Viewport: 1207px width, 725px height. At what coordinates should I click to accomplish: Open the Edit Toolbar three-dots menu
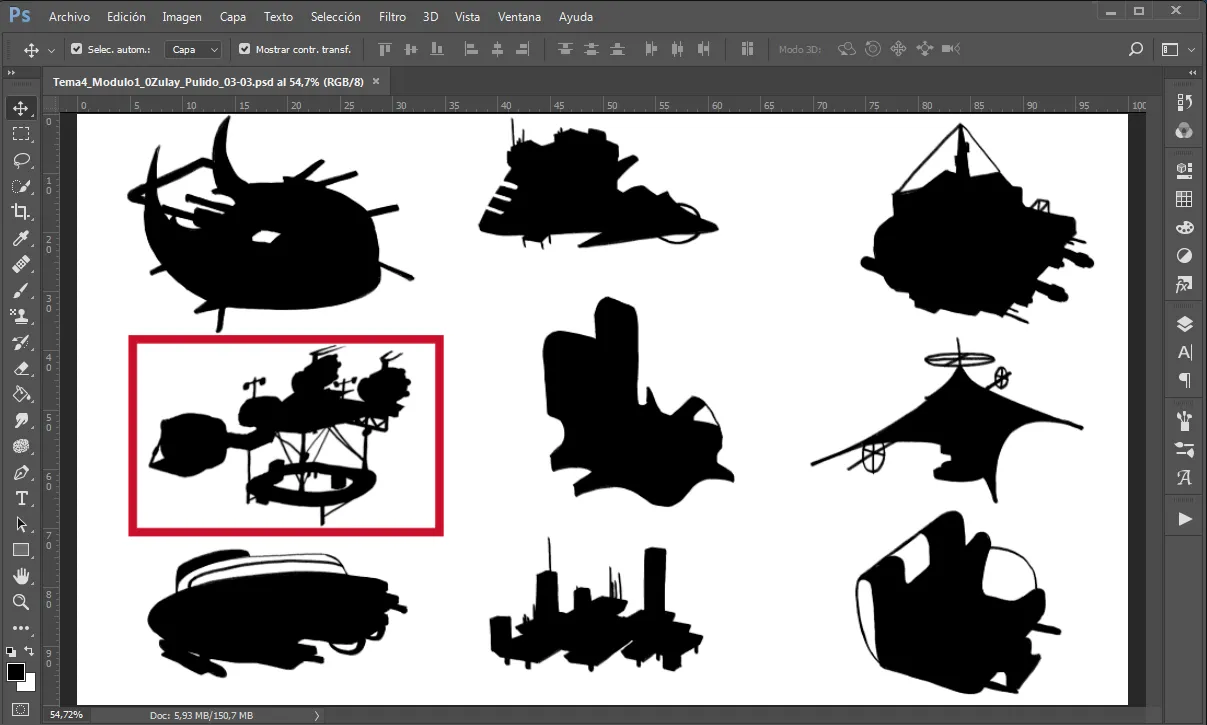pos(21,628)
